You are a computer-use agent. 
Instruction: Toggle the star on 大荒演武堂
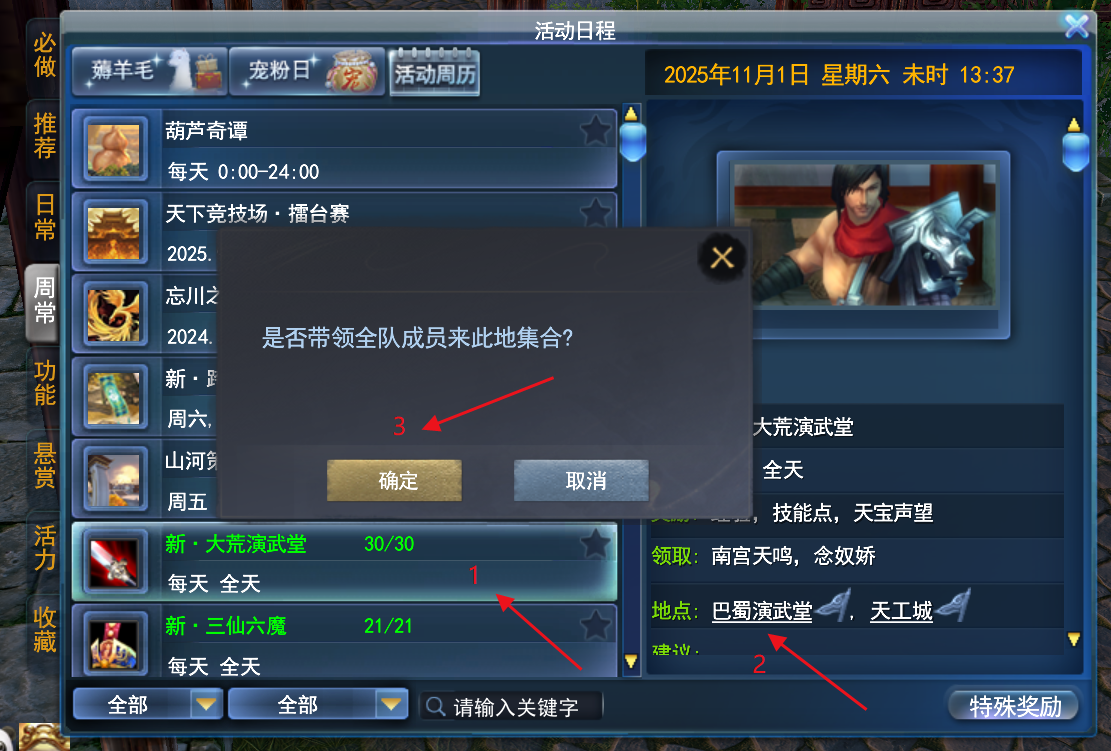pyautogui.click(x=595, y=544)
